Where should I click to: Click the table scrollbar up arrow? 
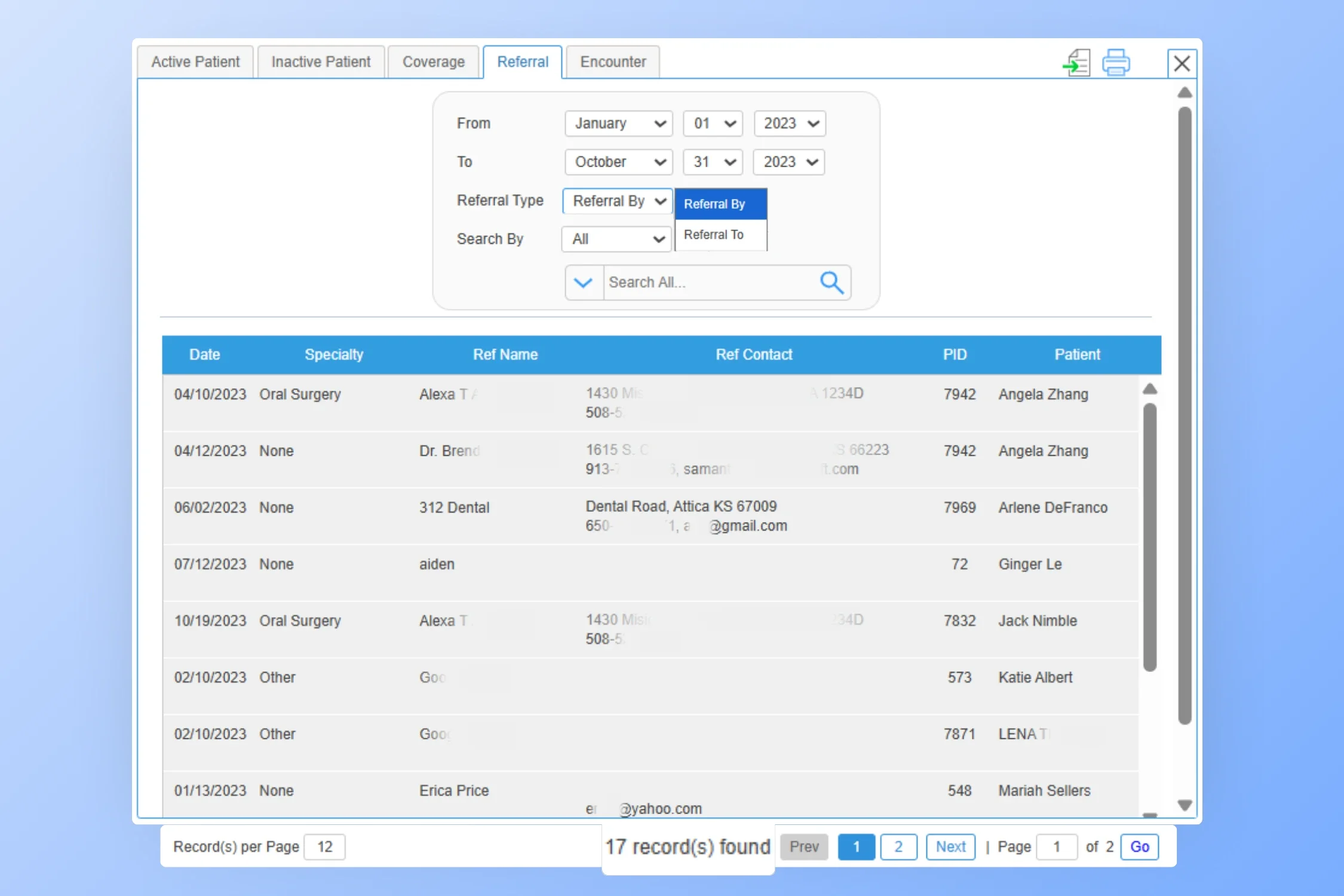pyautogui.click(x=1150, y=389)
